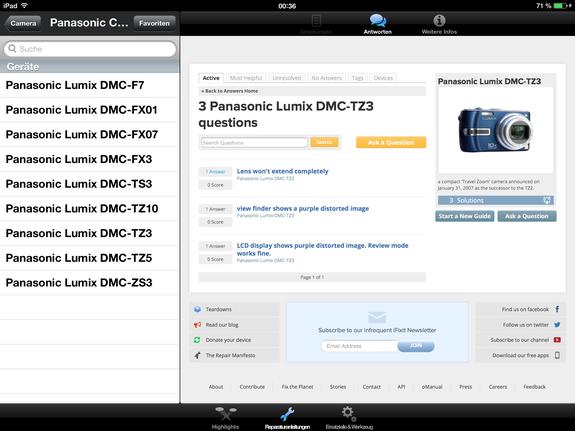Image resolution: width=575 pixels, height=431 pixels.
Task: Select Panasonic Lumix DMC-TZ5
Action: (89, 258)
